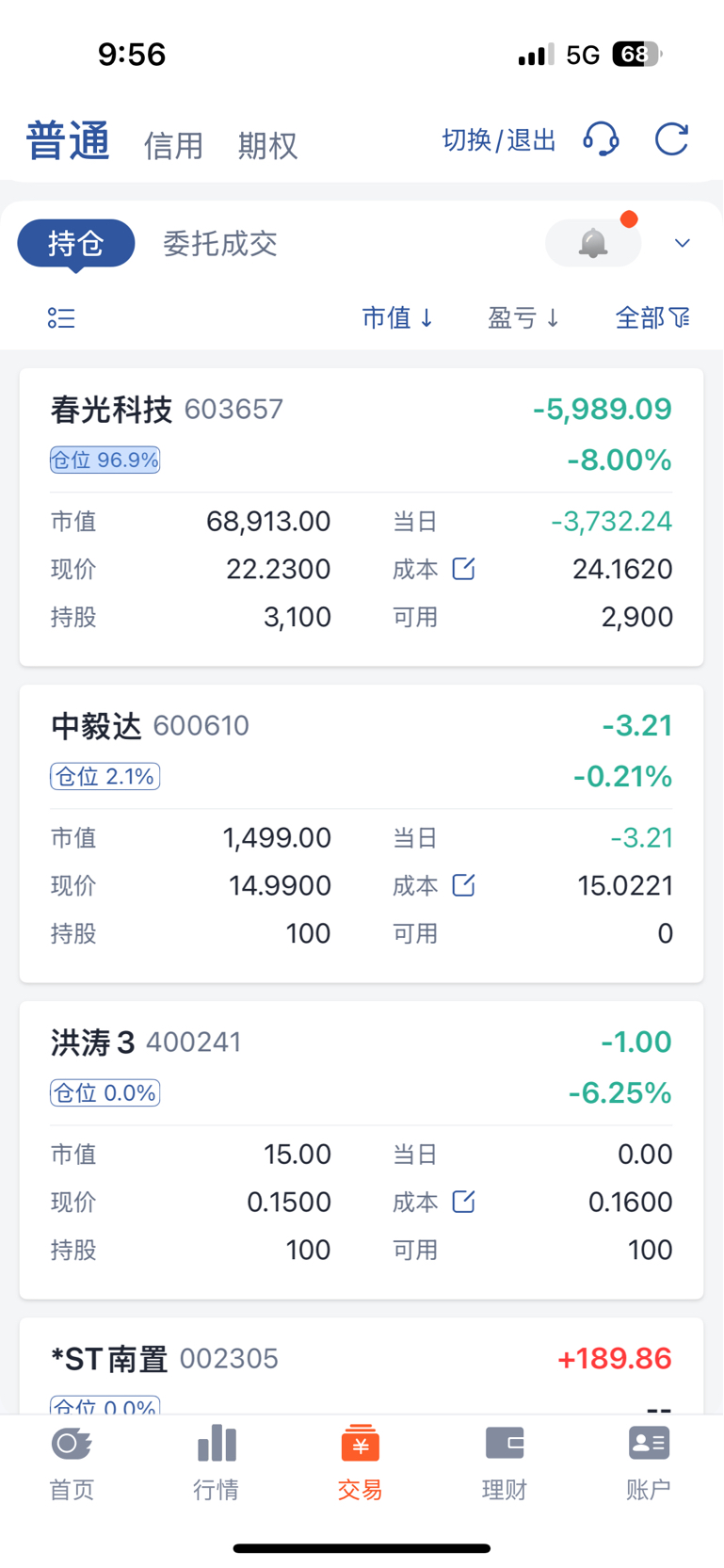Screen dimensions: 724x1568
Task: Edit cost price for 春光科技
Action: (x=463, y=569)
